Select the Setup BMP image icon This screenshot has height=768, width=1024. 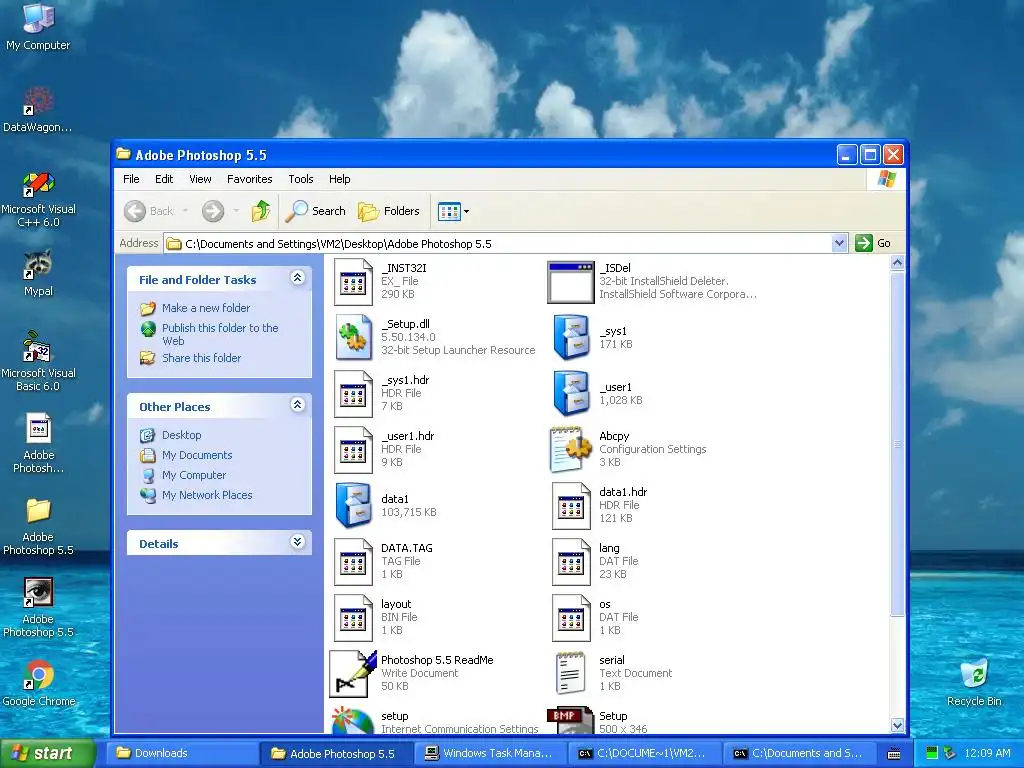[x=570, y=720]
